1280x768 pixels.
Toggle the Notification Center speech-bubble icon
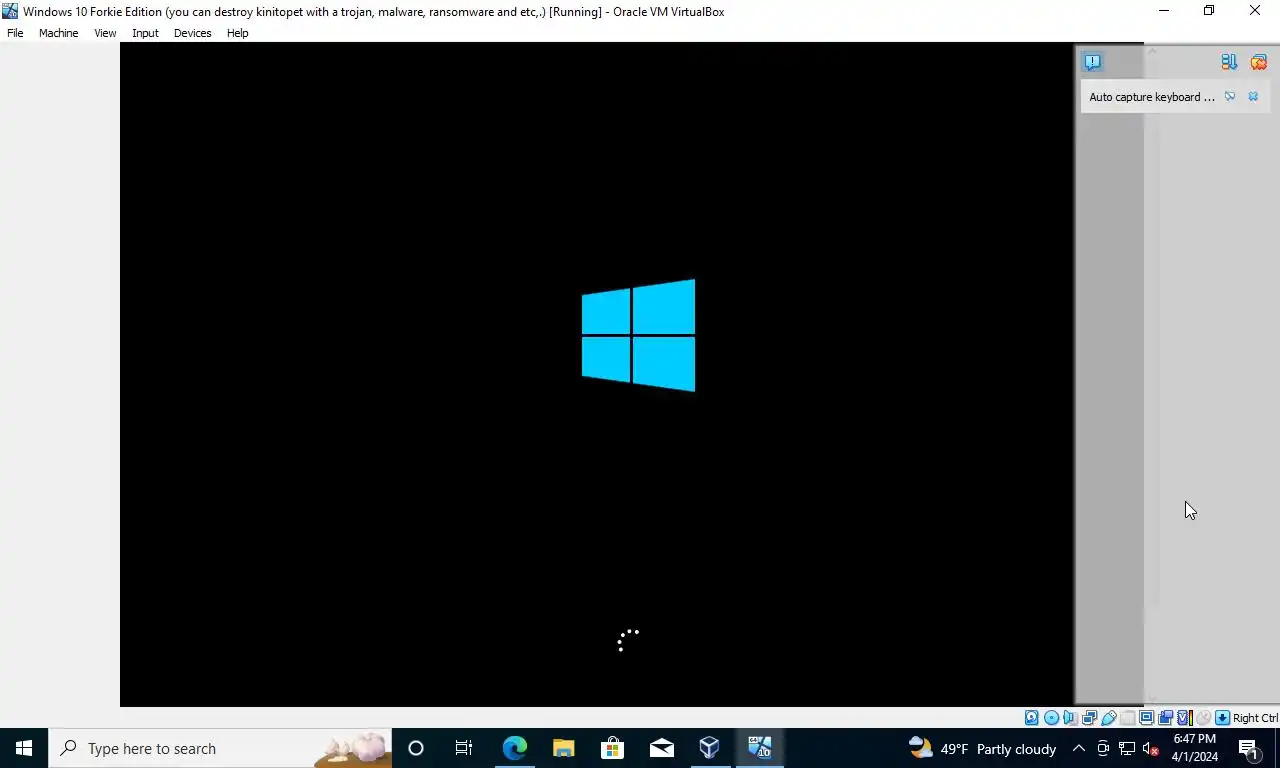click(x=1092, y=62)
